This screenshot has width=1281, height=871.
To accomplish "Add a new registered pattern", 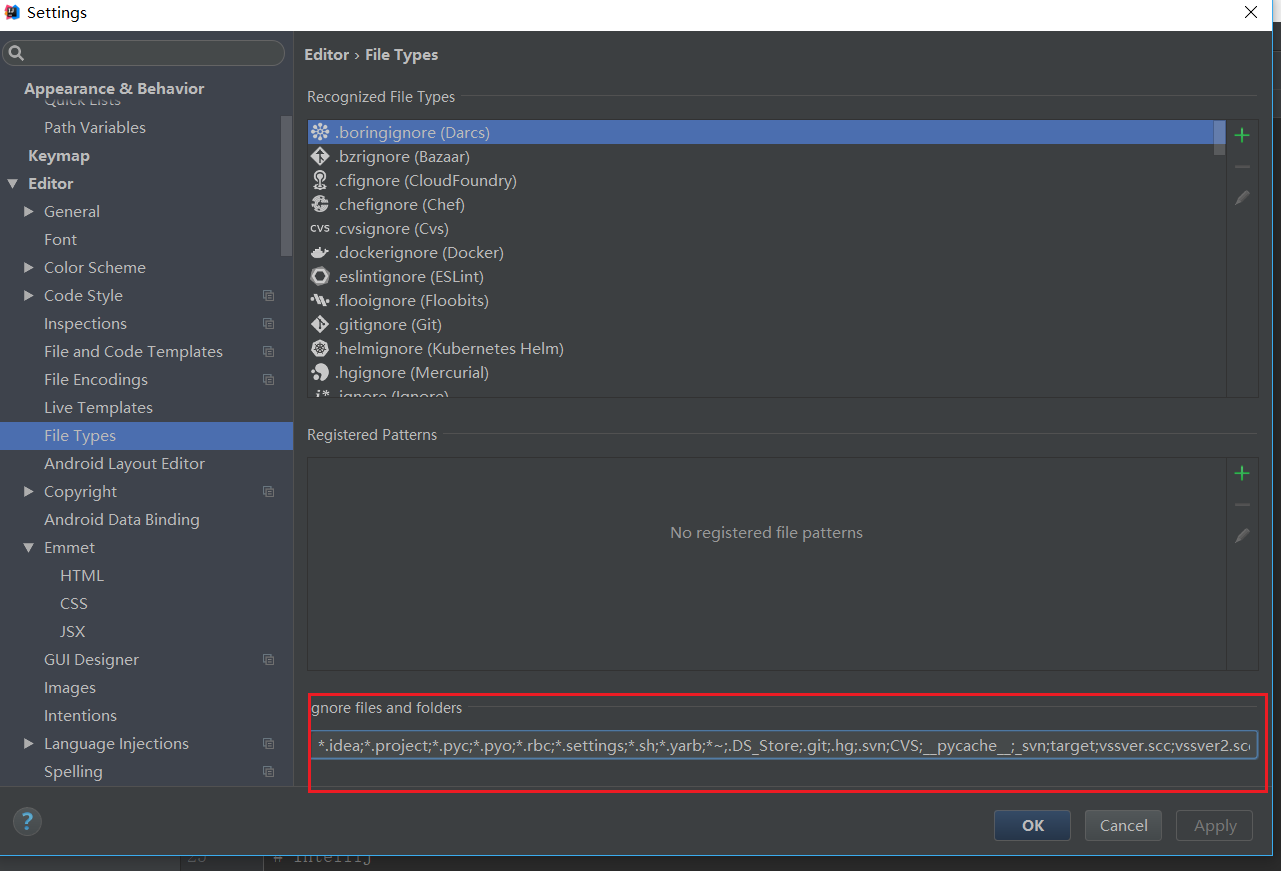I will pyautogui.click(x=1242, y=473).
